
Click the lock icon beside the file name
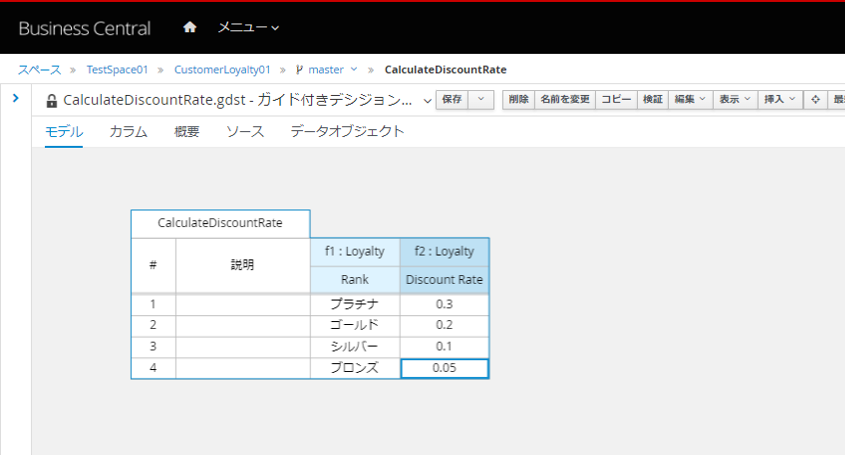[x=52, y=101]
